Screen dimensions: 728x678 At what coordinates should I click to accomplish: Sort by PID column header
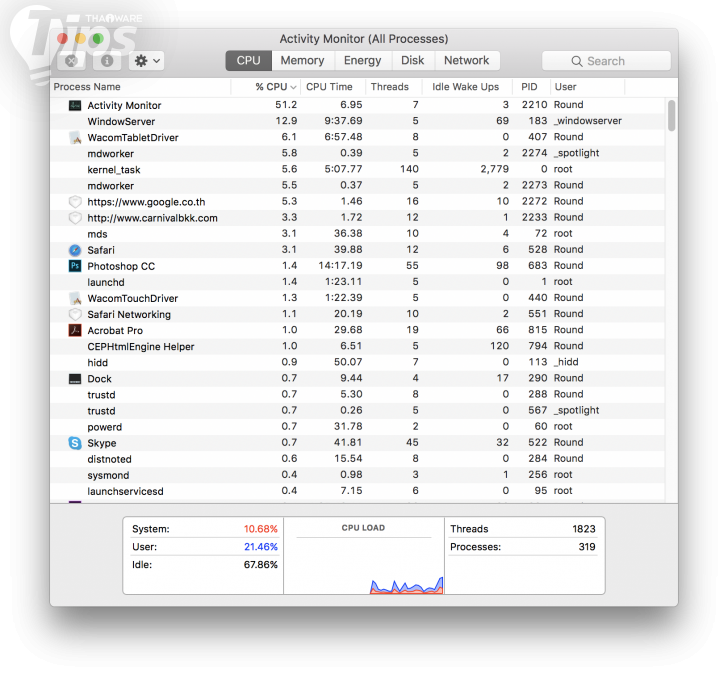click(529, 87)
